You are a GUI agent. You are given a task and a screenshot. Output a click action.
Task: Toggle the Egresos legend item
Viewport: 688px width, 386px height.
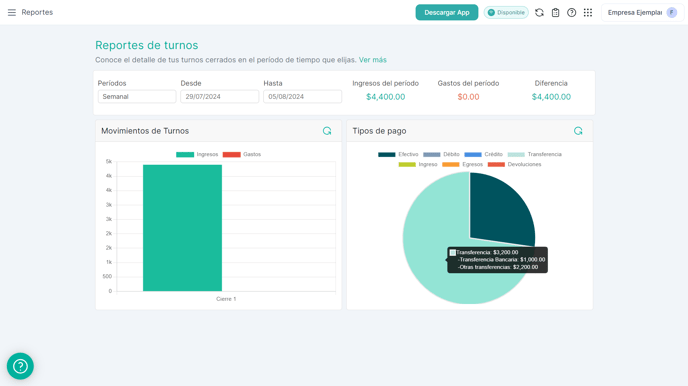(462, 164)
